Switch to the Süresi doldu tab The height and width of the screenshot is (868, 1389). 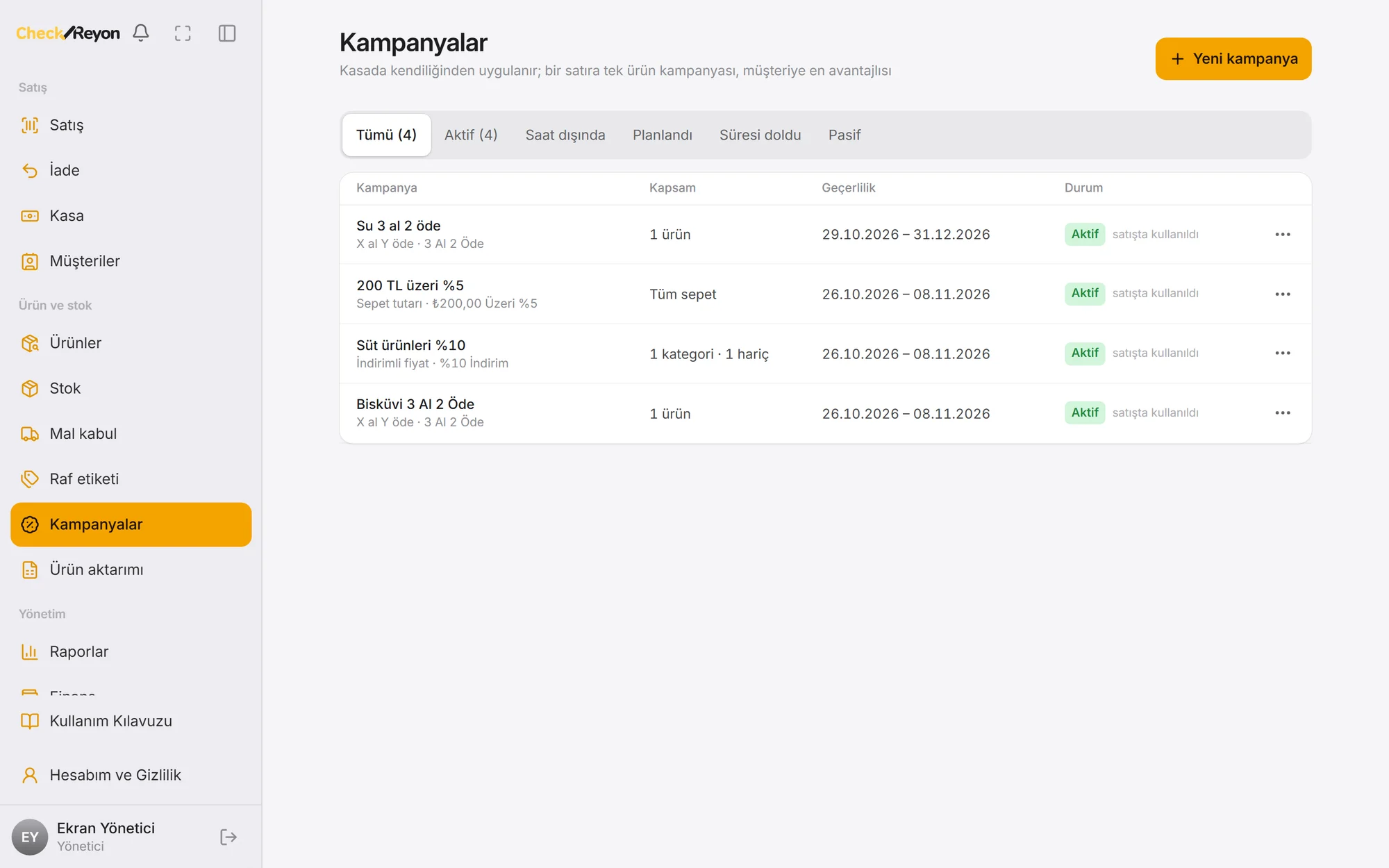[x=760, y=135]
